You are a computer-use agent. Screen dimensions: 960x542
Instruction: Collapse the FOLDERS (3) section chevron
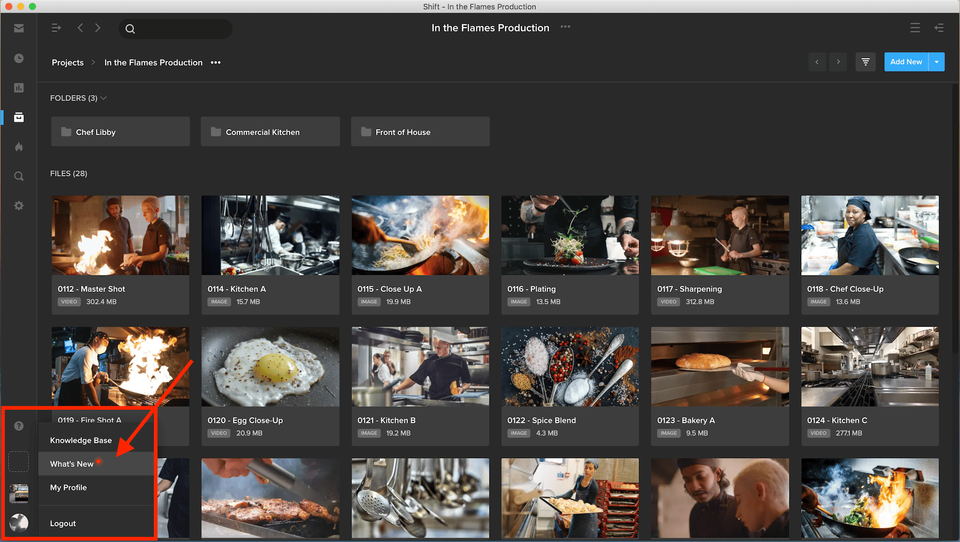(103, 98)
